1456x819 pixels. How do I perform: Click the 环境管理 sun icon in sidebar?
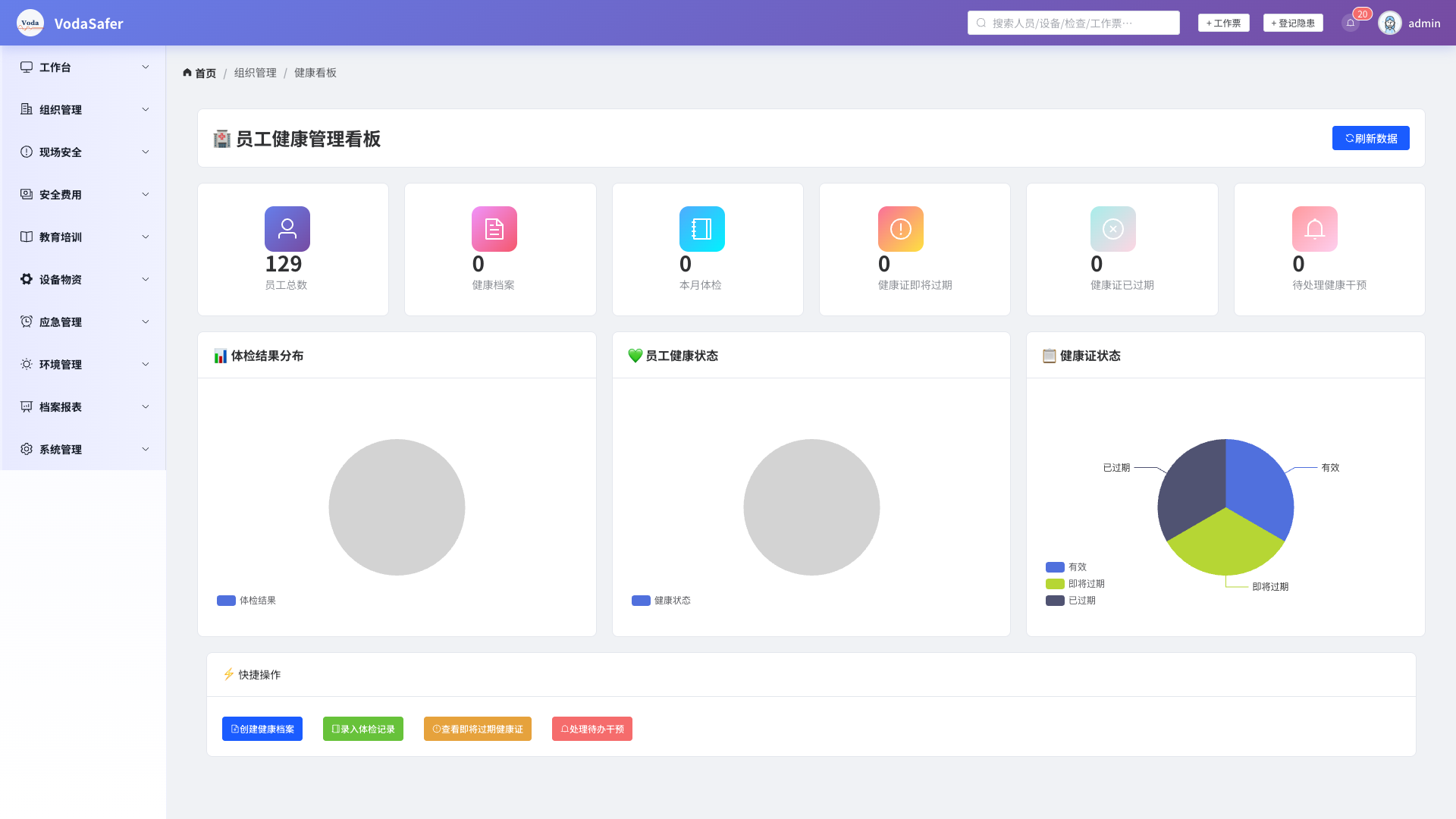click(x=27, y=364)
